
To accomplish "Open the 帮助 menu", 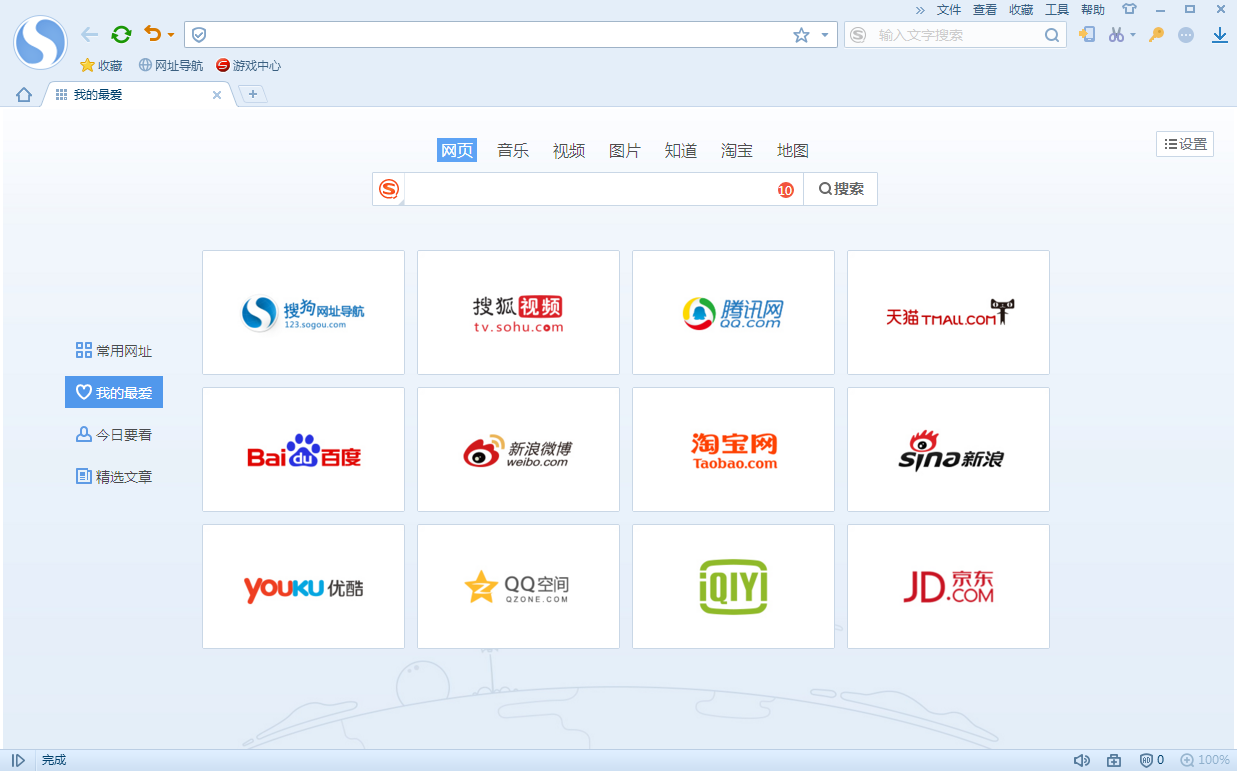I will 1093,10.
